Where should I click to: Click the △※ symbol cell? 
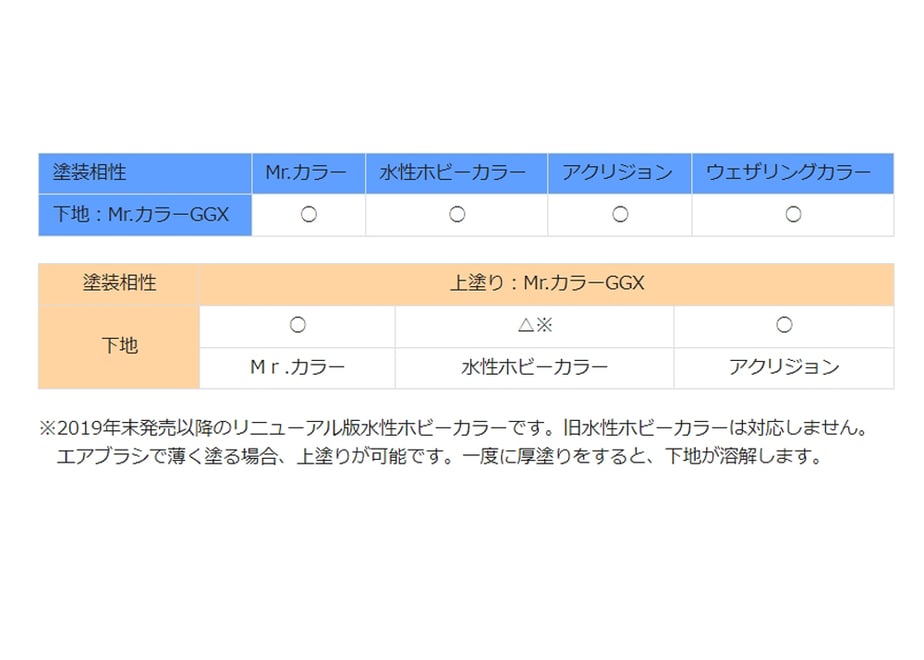534,326
